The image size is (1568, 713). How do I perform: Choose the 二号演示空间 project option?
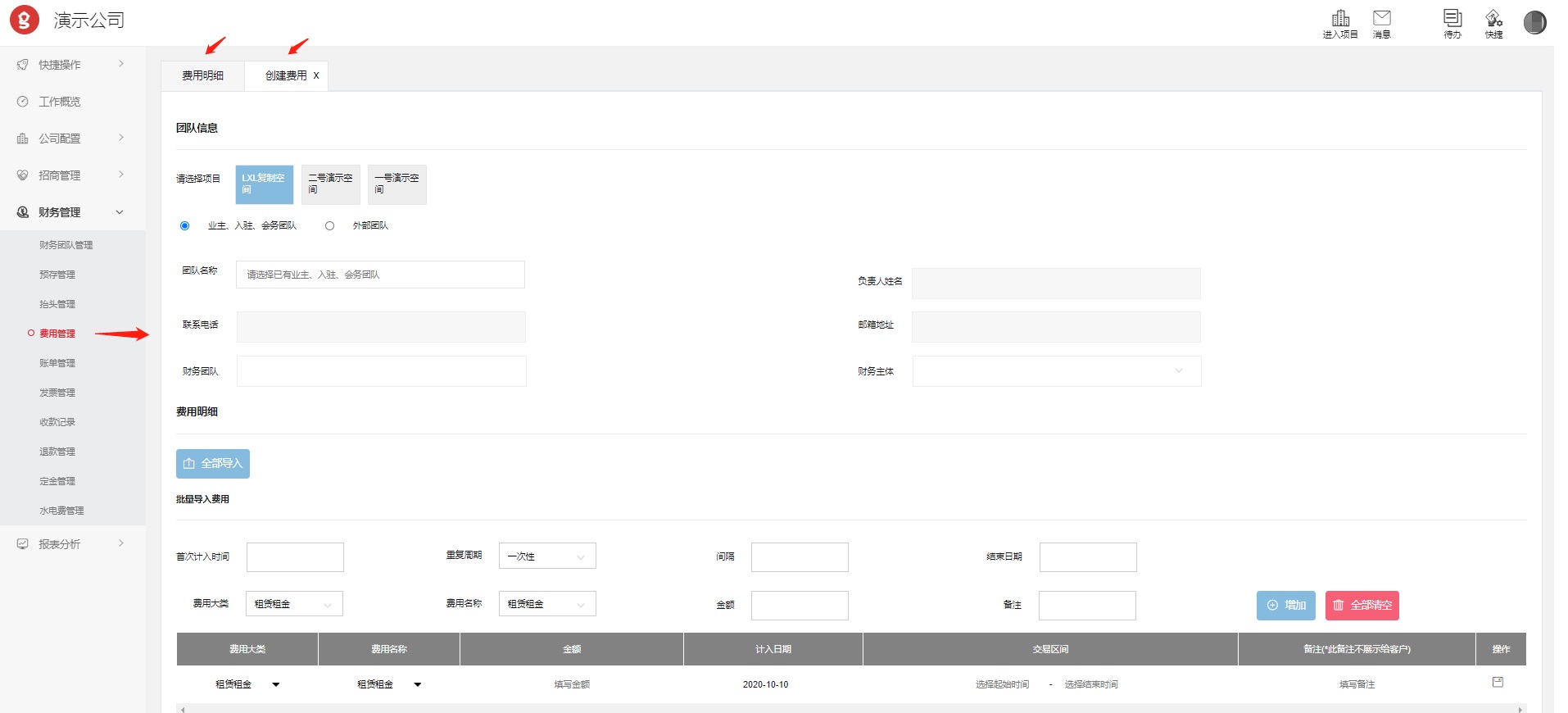(330, 184)
